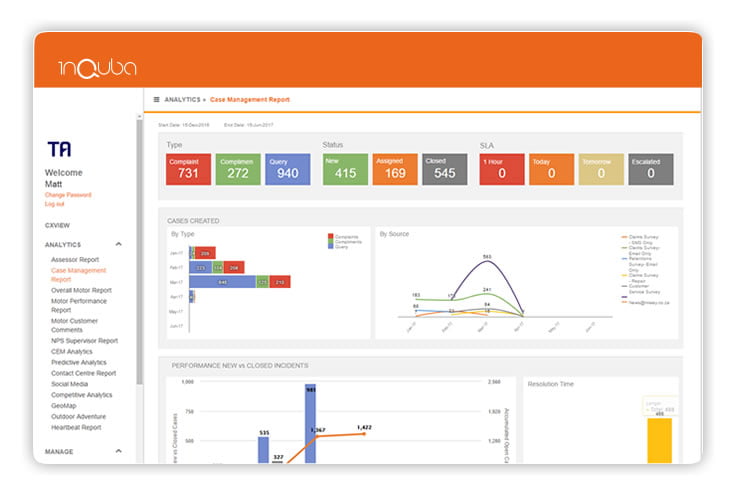Click the inQuba logo in the header

[x=97, y=68]
